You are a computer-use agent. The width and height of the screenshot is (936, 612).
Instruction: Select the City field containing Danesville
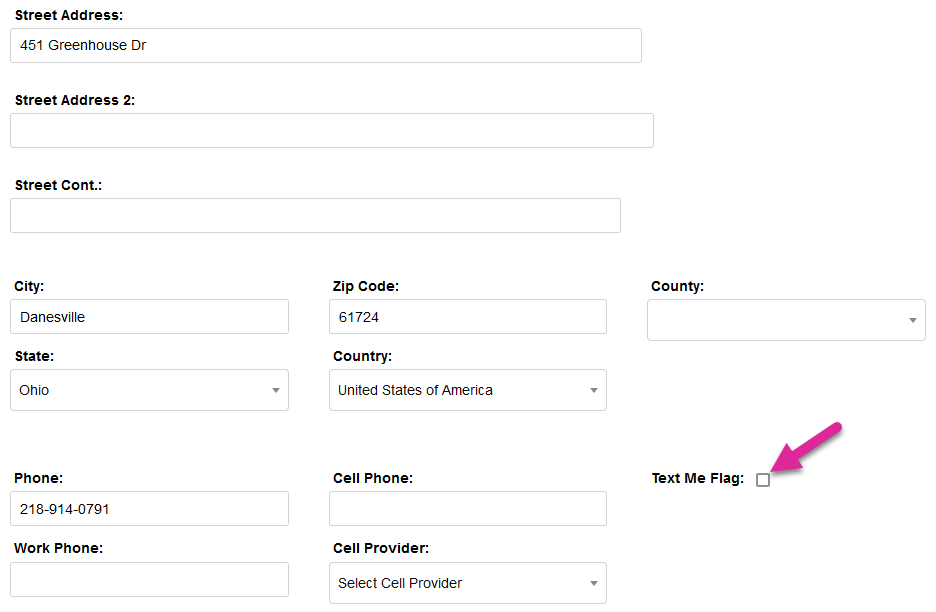pyautogui.click(x=150, y=317)
